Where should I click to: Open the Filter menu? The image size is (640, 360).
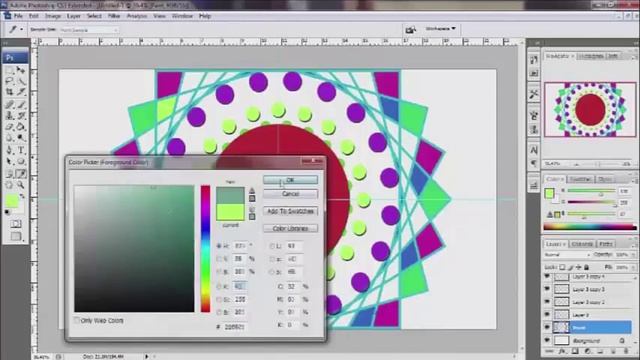tap(114, 16)
